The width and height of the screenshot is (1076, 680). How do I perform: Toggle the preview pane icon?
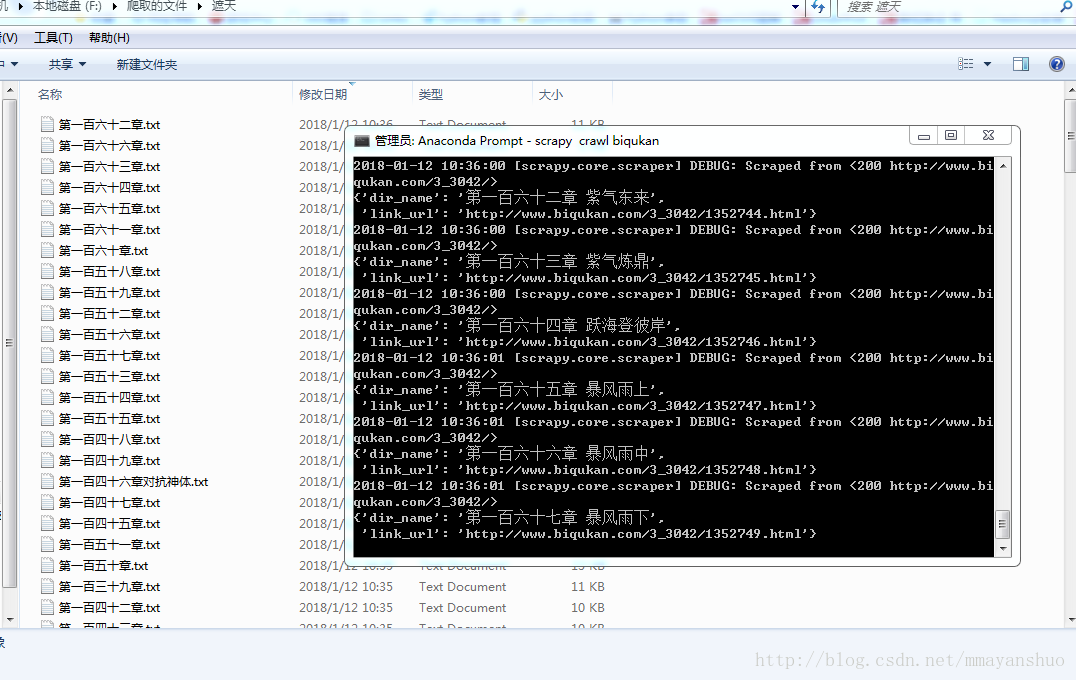tap(1020, 64)
